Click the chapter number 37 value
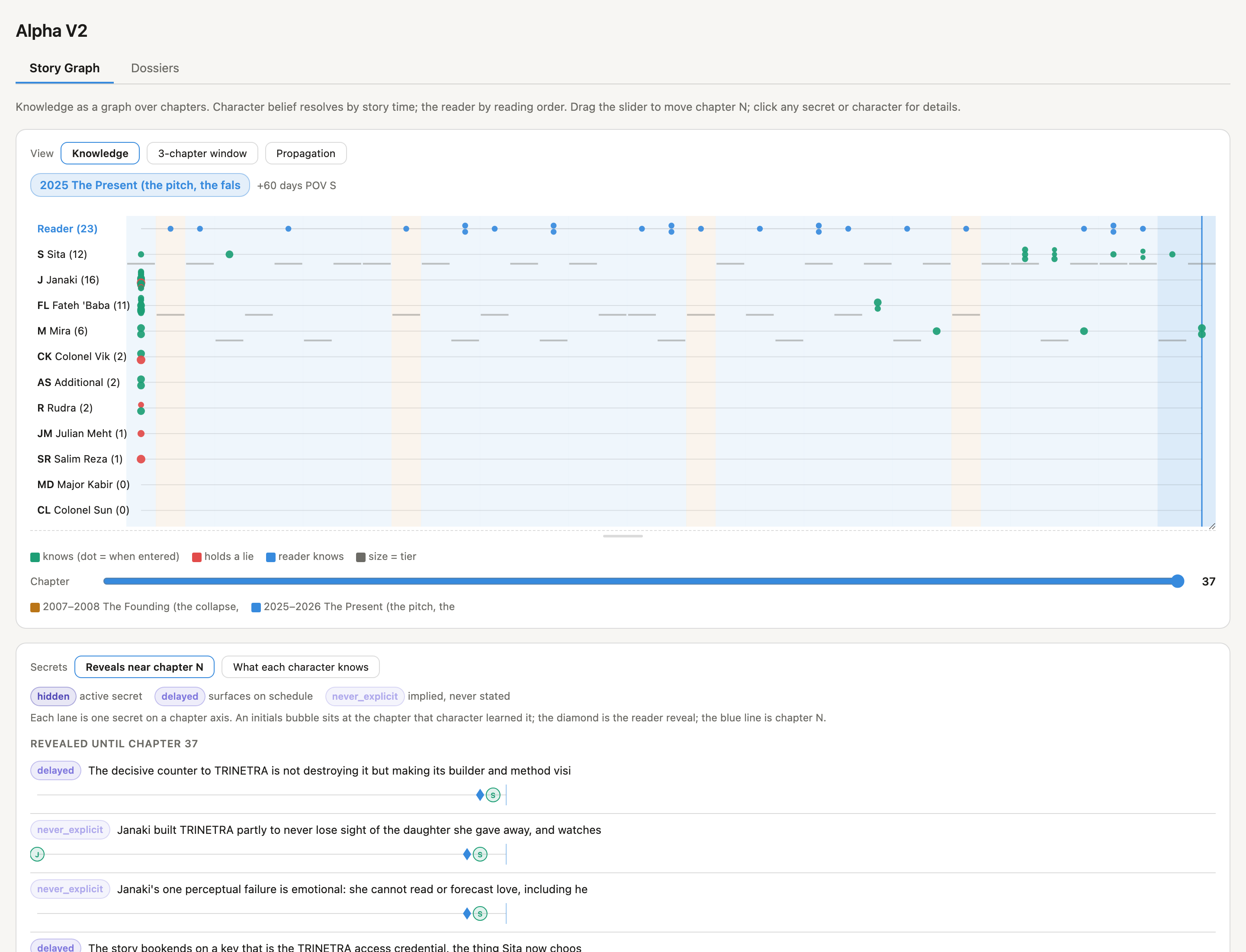Image resolution: width=1246 pixels, height=952 pixels. click(1209, 582)
